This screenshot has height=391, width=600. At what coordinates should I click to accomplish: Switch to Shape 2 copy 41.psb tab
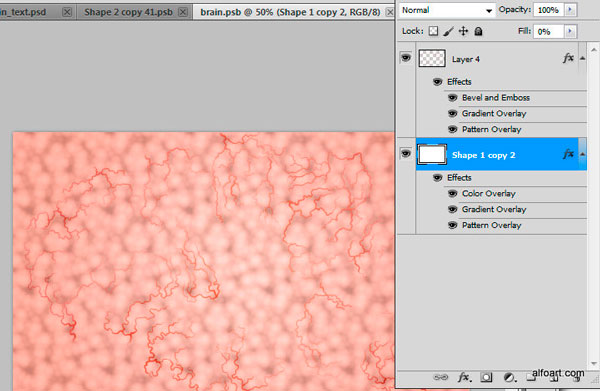(128, 12)
